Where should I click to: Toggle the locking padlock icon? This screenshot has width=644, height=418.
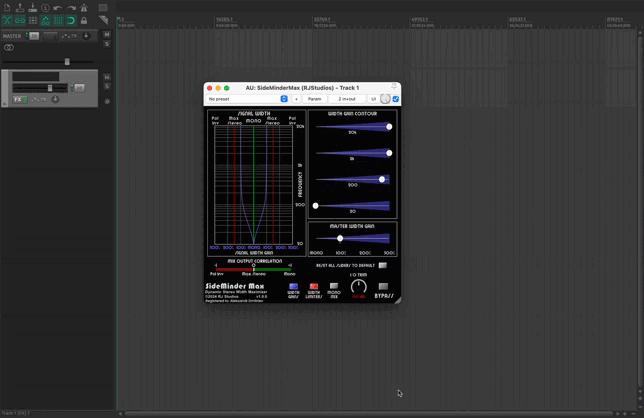coord(84,21)
